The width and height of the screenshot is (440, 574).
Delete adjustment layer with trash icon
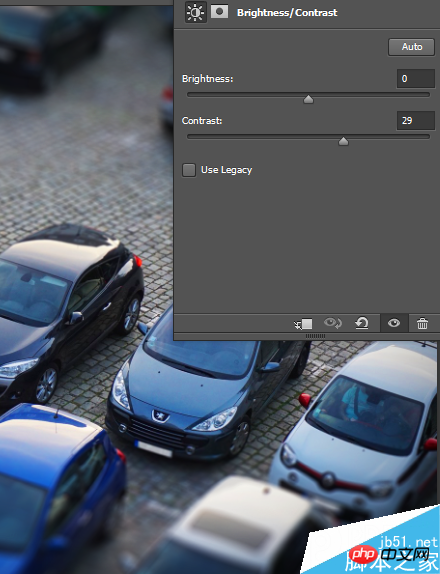(422, 323)
